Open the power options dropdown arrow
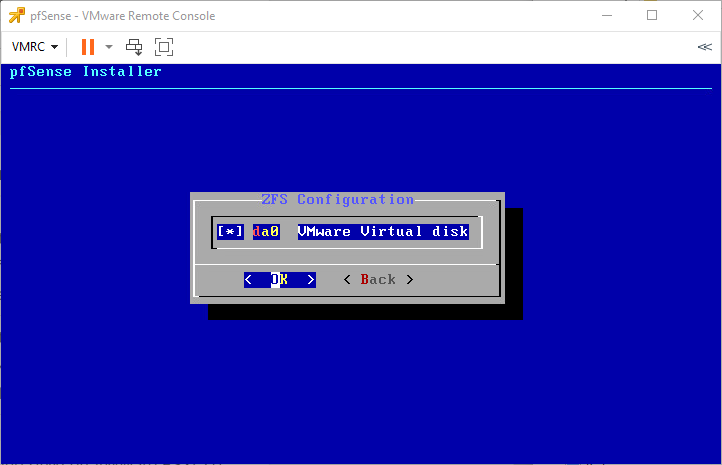 point(109,47)
